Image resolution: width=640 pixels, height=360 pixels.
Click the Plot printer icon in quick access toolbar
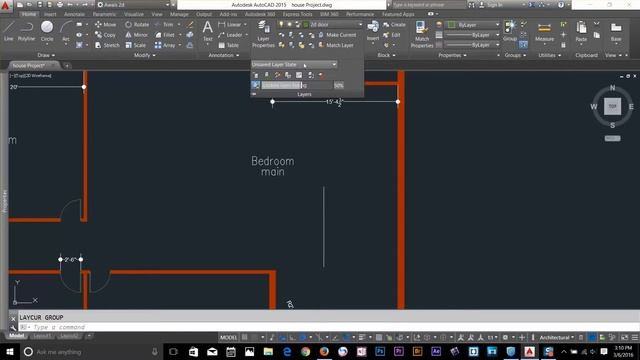click(x=60, y=5)
